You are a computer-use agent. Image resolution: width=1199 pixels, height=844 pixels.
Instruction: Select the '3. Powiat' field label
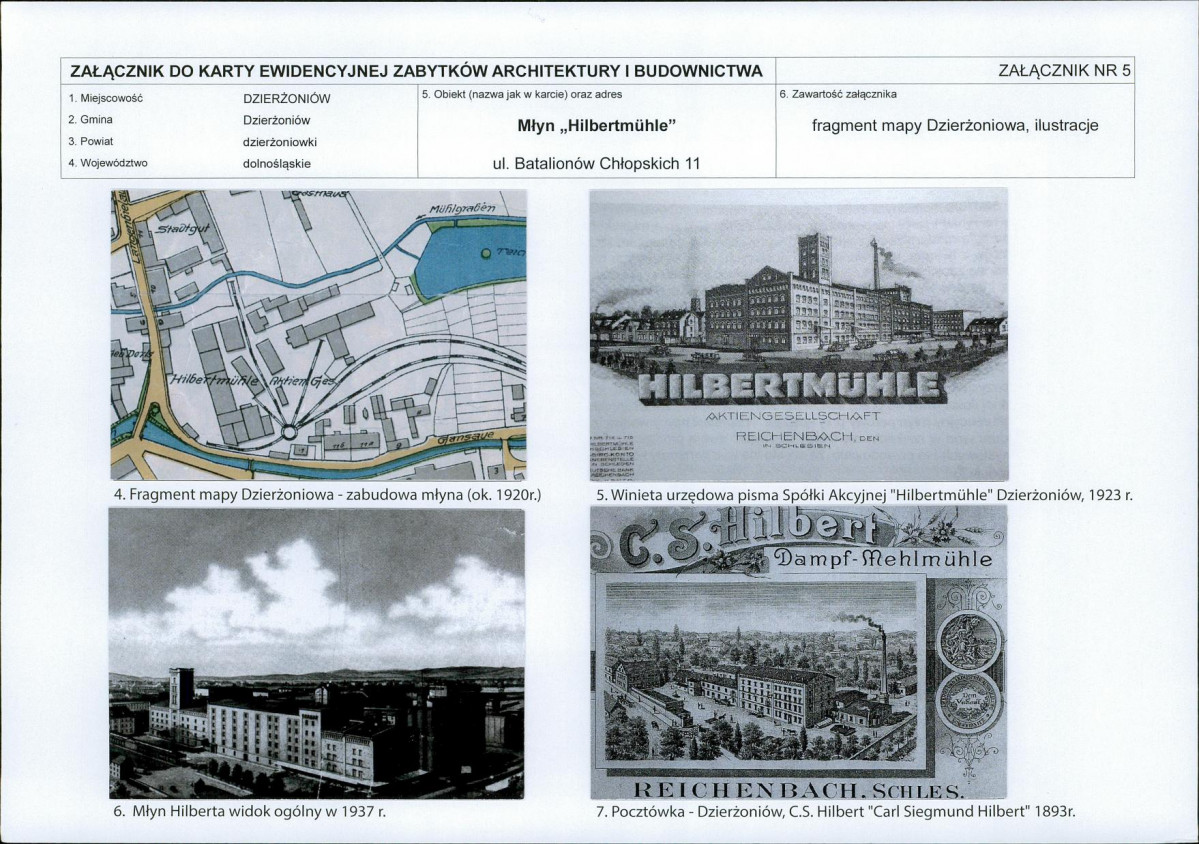[91, 141]
